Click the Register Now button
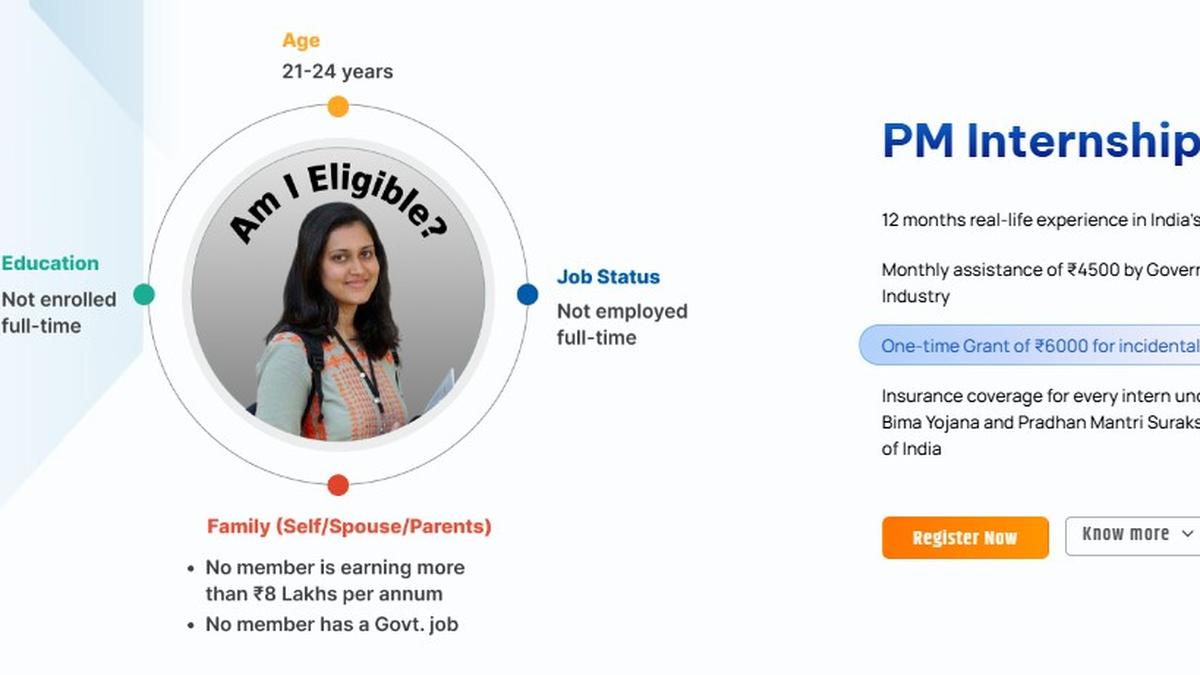This screenshot has width=1200, height=675. click(964, 537)
